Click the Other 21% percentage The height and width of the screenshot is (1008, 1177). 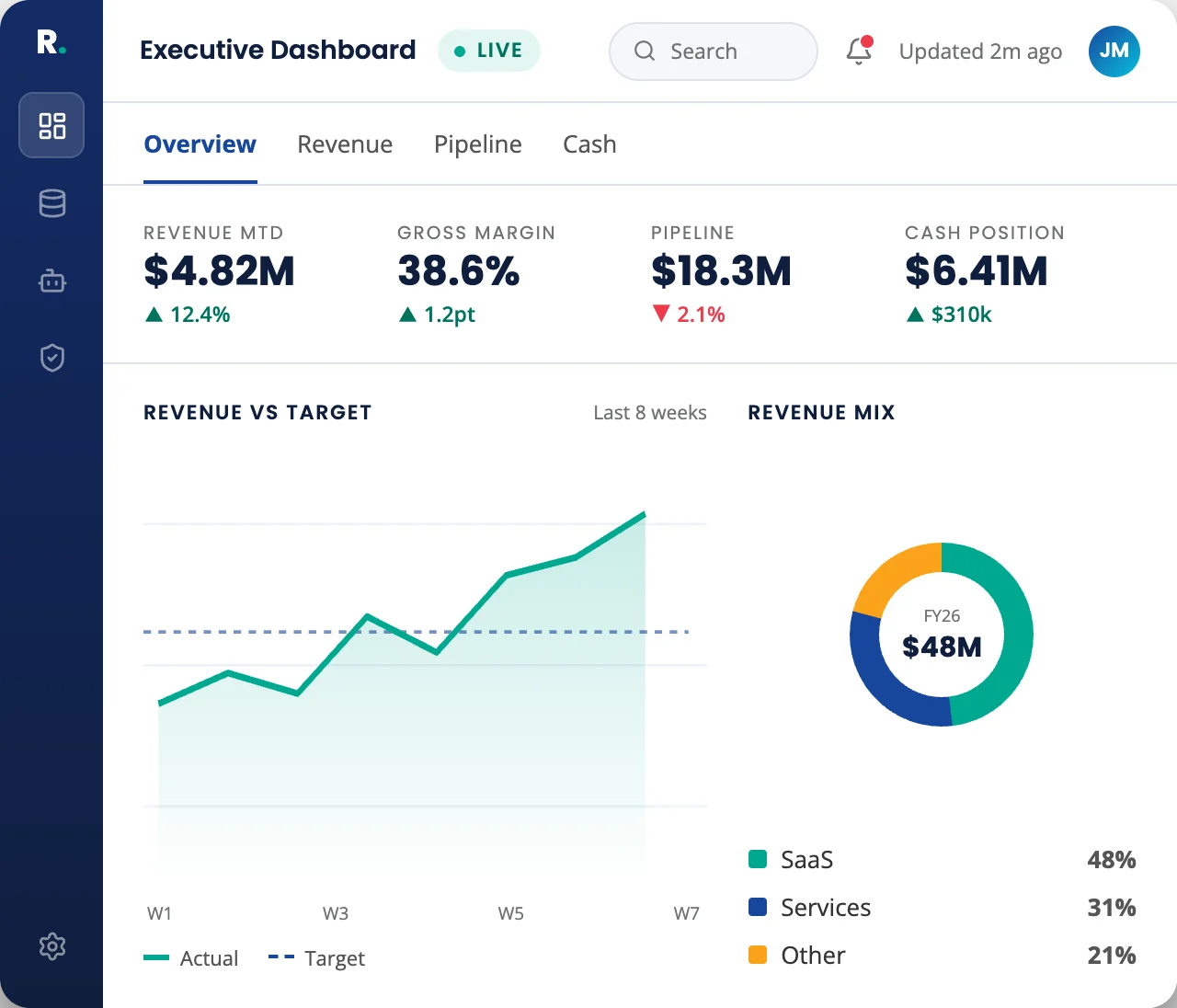point(1112,955)
